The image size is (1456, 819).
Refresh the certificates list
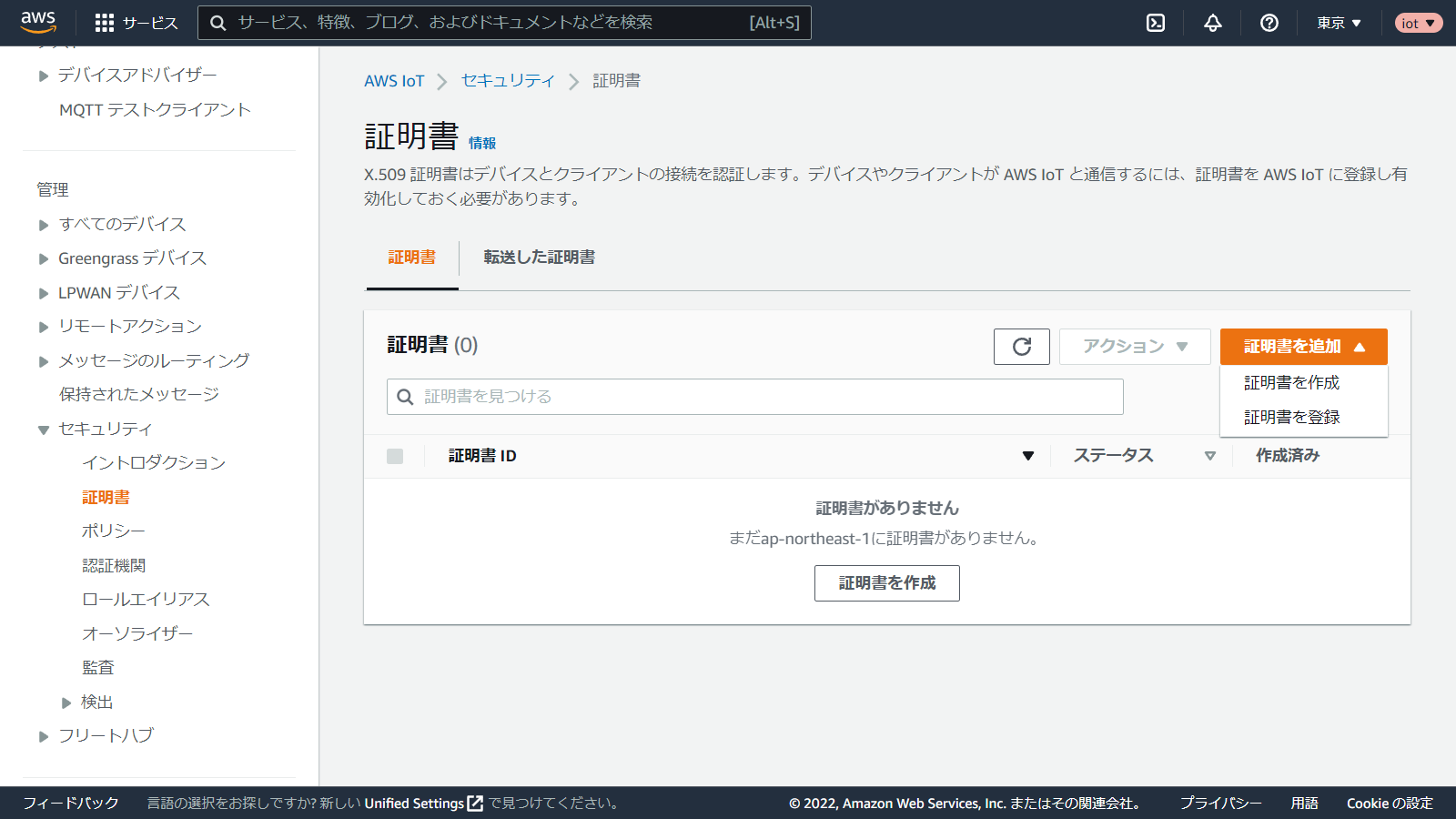tap(1021, 347)
